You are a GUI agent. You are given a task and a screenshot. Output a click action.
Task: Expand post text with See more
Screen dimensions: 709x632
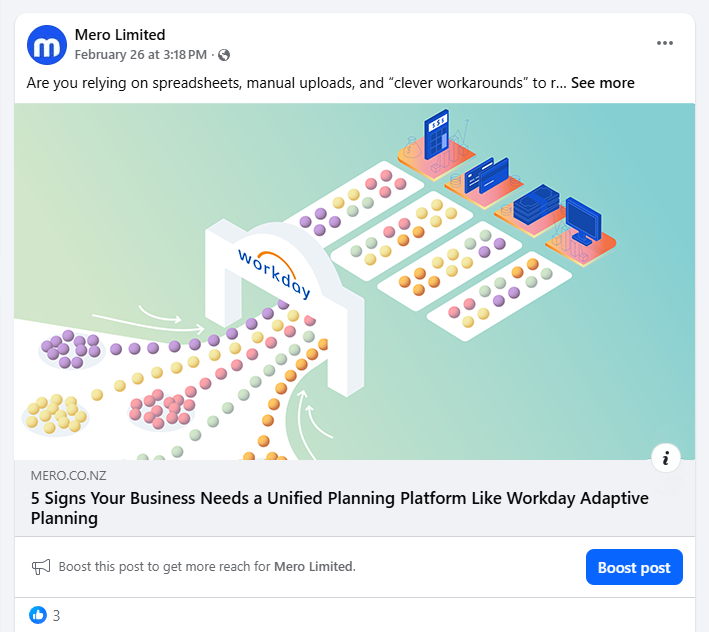pos(602,83)
